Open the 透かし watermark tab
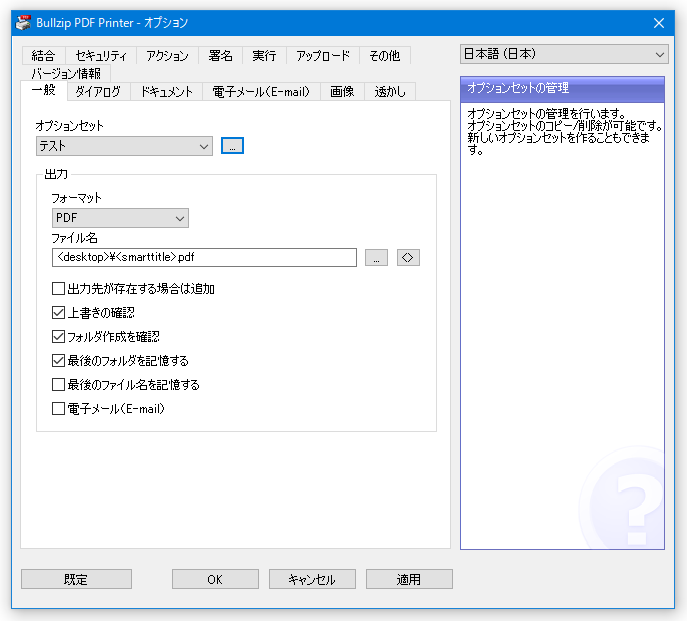 [390, 92]
